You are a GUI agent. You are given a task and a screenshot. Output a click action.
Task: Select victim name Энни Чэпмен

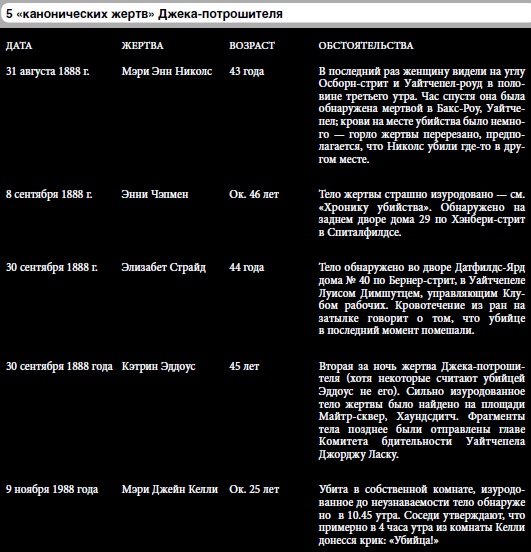(x=155, y=194)
